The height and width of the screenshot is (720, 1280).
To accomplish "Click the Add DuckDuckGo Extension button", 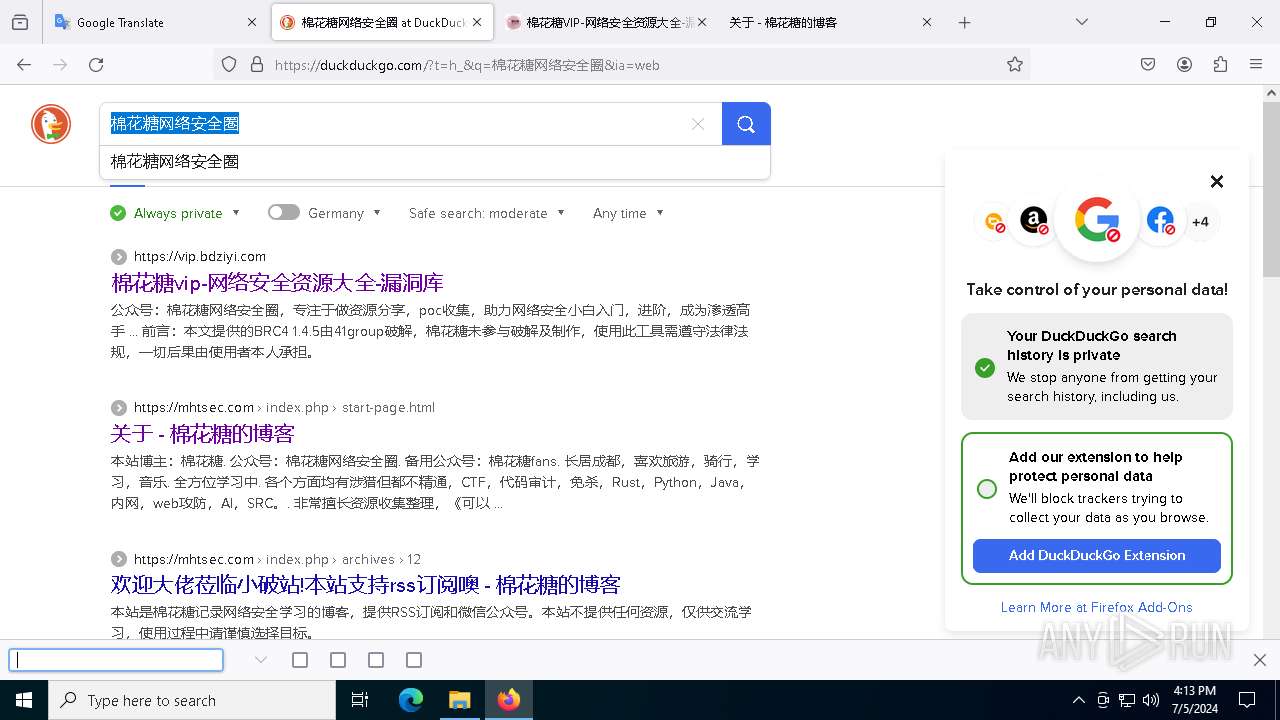I will pos(1097,556).
